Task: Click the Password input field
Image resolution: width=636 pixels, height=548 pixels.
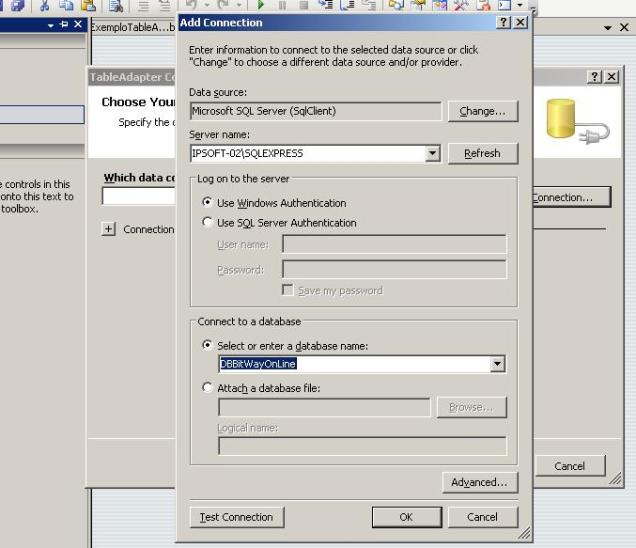Action: pos(394,269)
